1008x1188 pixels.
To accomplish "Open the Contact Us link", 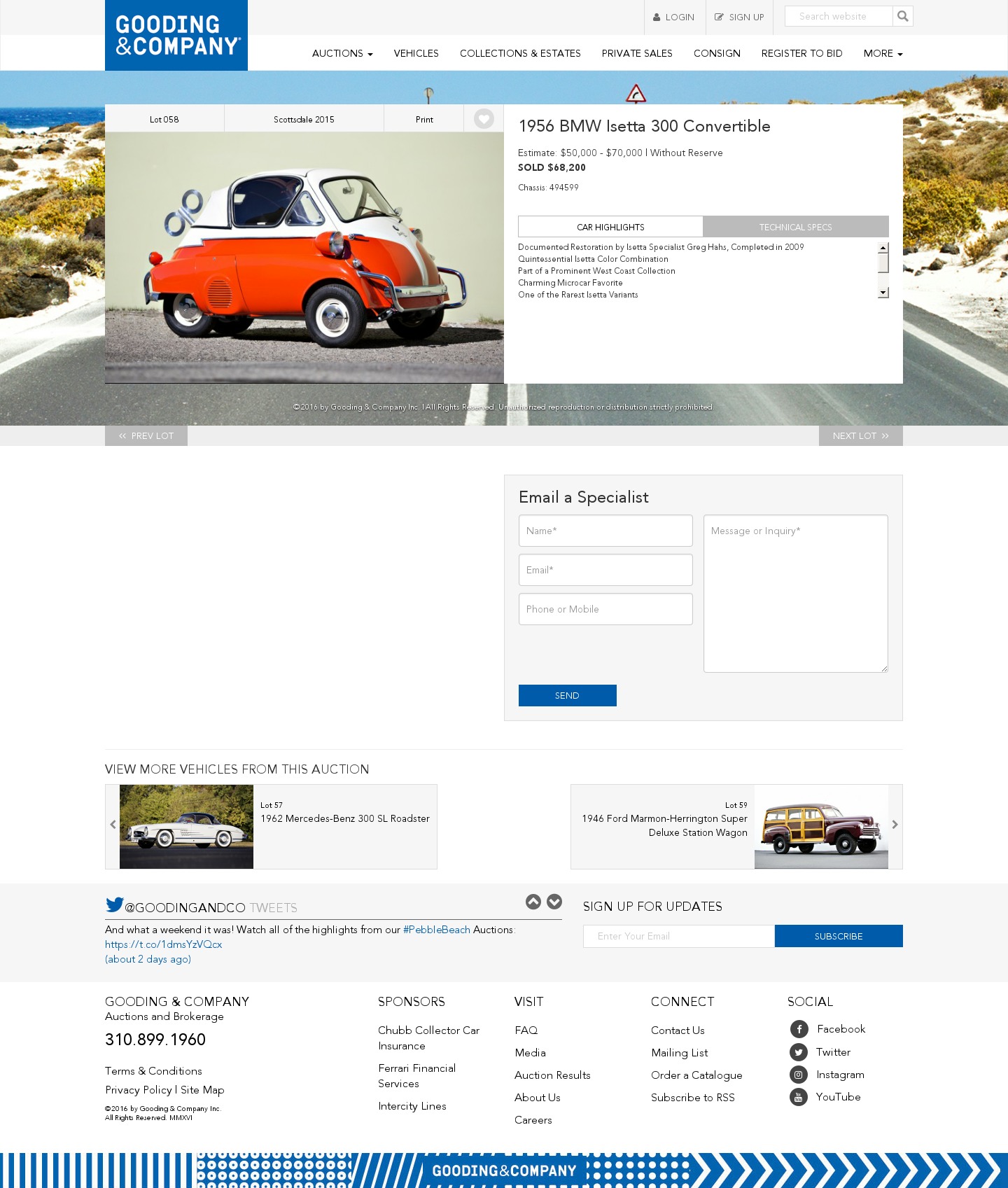I will [x=678, y=1030].
